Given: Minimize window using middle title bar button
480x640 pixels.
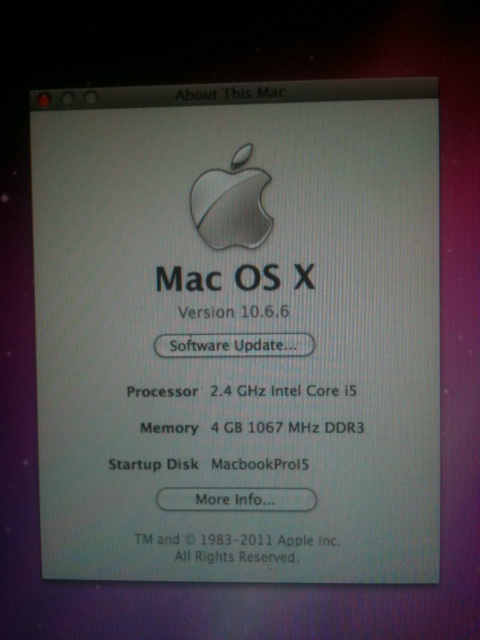Looking at the screenshot, I should 67,98.
